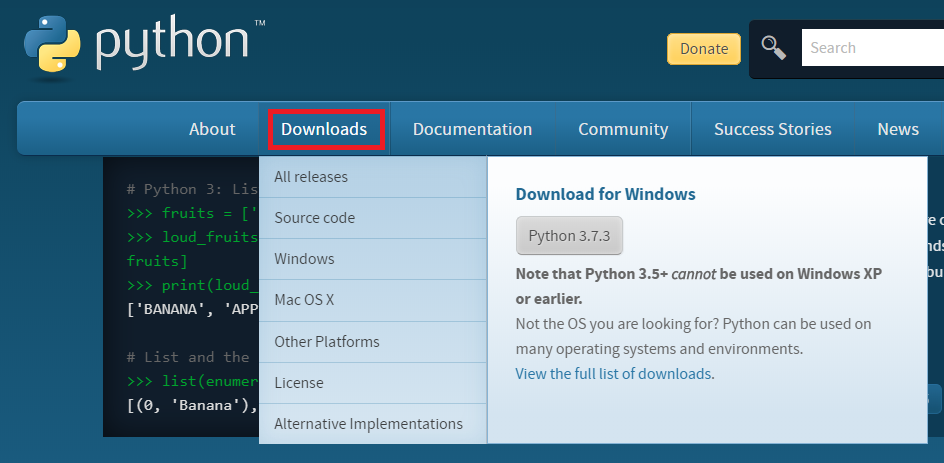This screenshot has height=463, width=944.
Task: Open the Downloads menu
Action: [324, 129]
